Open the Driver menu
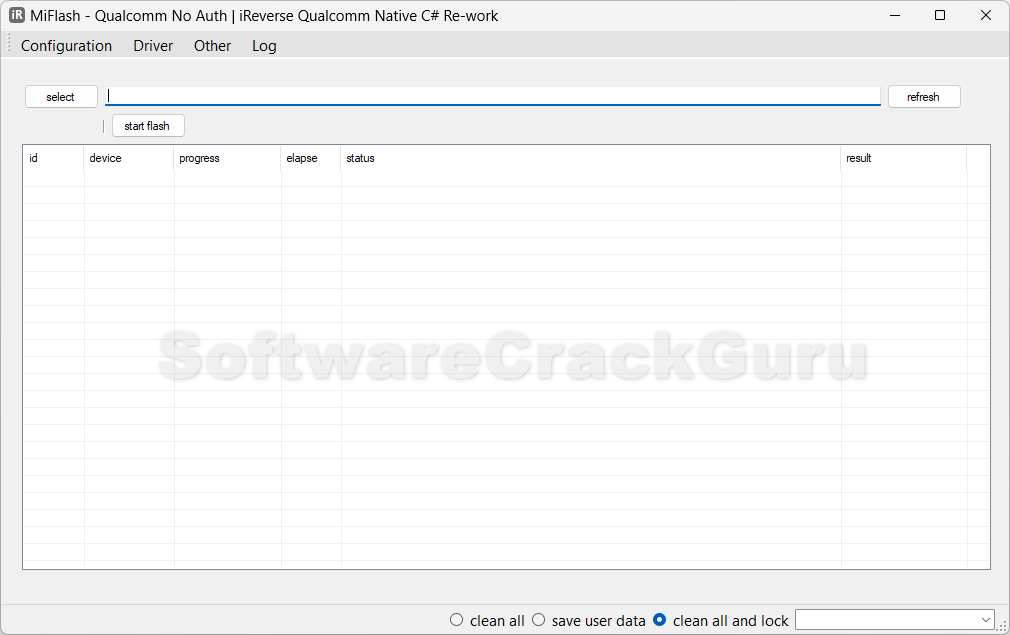 [153, 46]
